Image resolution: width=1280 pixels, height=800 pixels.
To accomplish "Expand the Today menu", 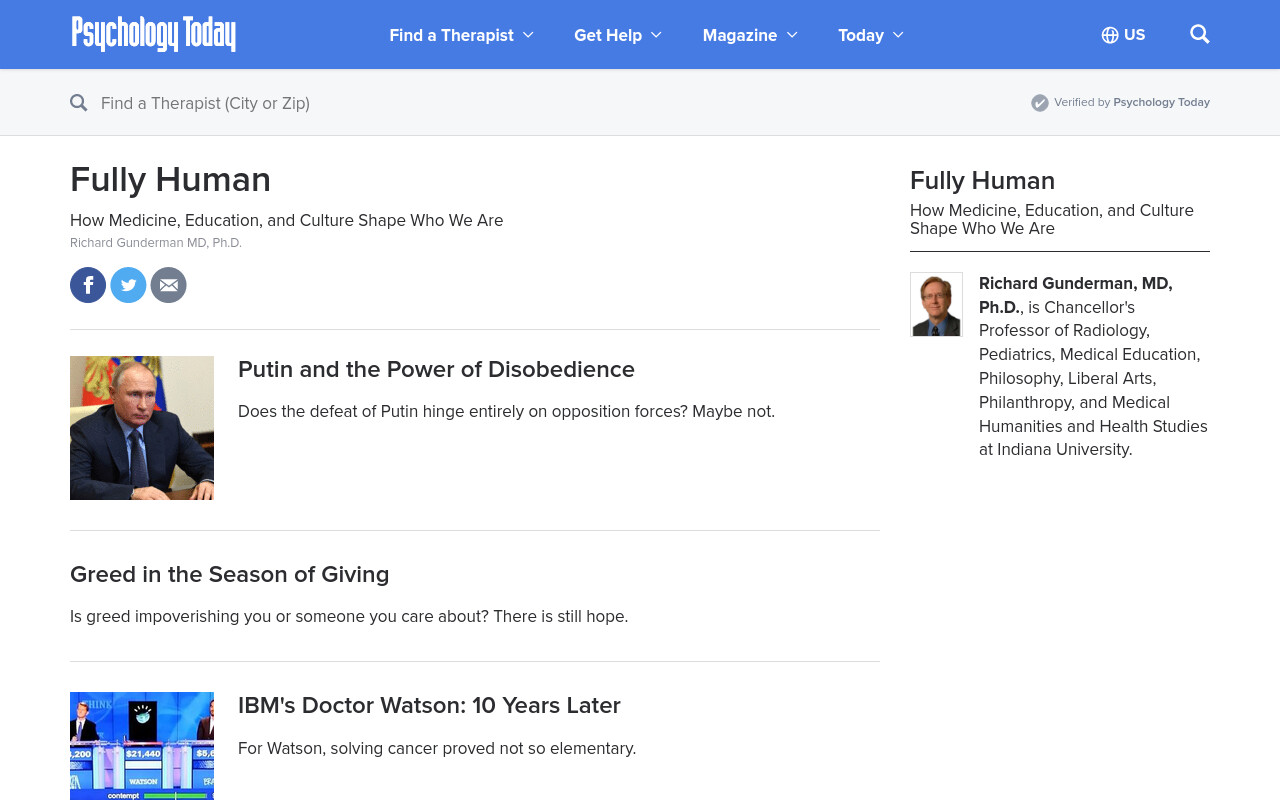I will click(x=871, y=35).
